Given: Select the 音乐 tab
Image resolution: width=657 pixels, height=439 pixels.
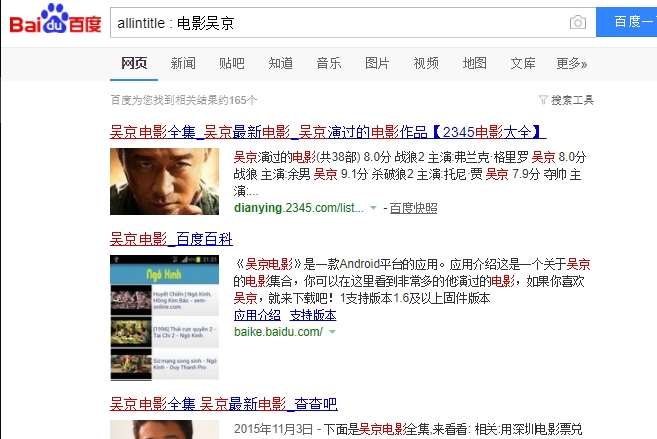Looking at the screenshot, I should click(x=329, y=63).
